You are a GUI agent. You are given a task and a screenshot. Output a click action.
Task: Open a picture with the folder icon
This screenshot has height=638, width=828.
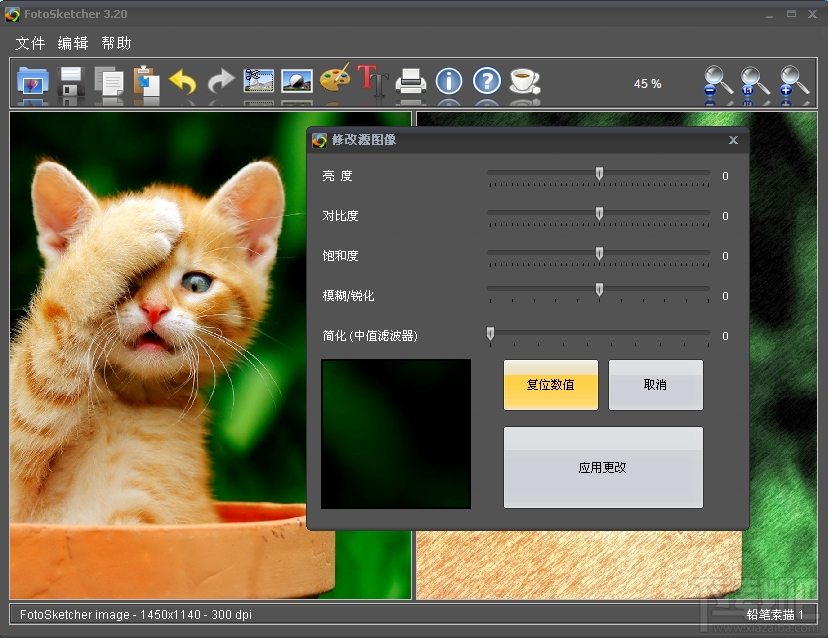[x=33, y=81]
